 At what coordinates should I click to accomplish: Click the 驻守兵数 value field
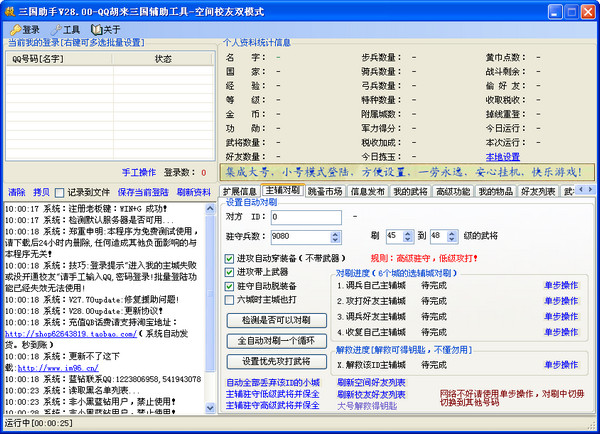click(300, 237)
